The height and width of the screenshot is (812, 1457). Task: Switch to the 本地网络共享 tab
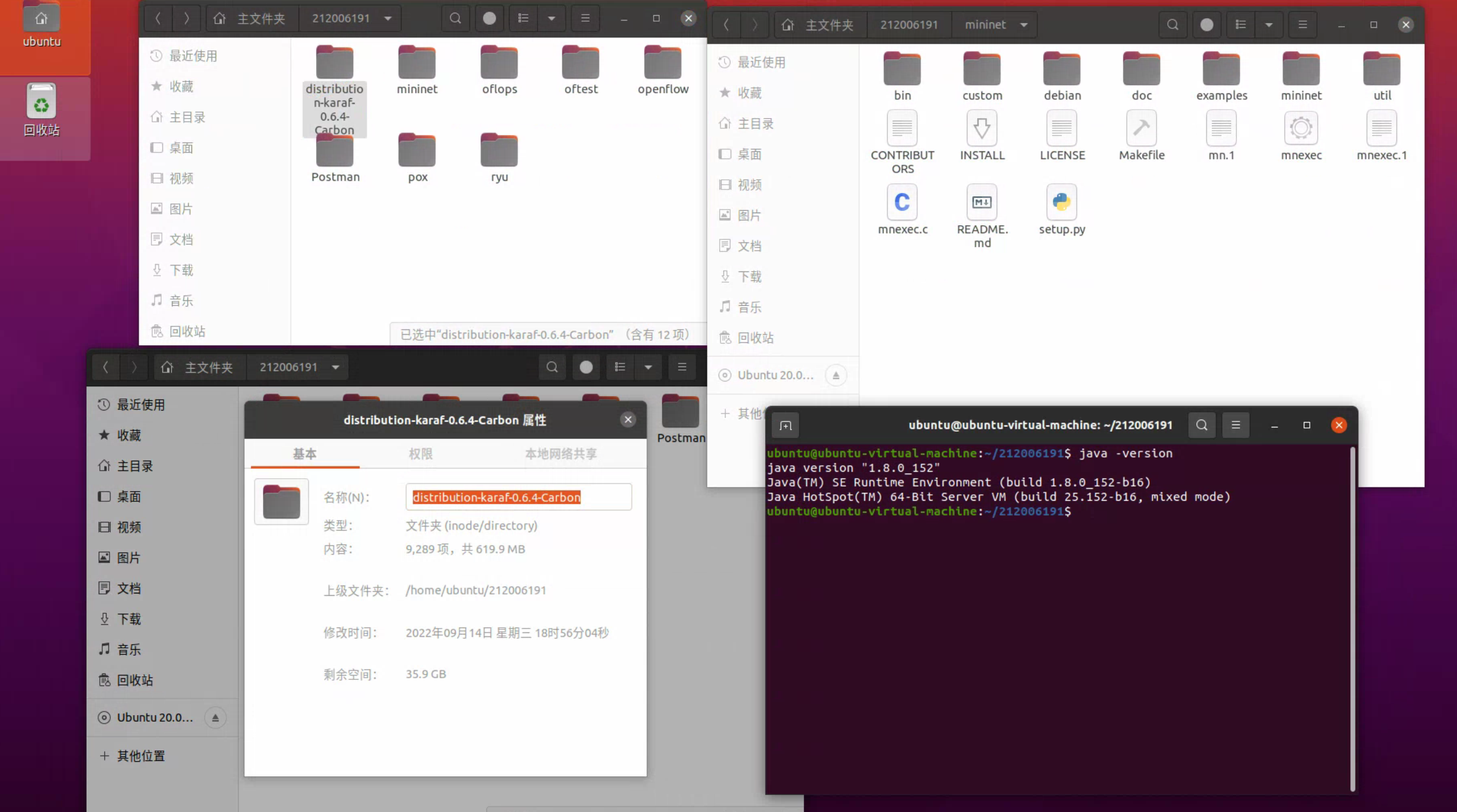pos(560,454)
